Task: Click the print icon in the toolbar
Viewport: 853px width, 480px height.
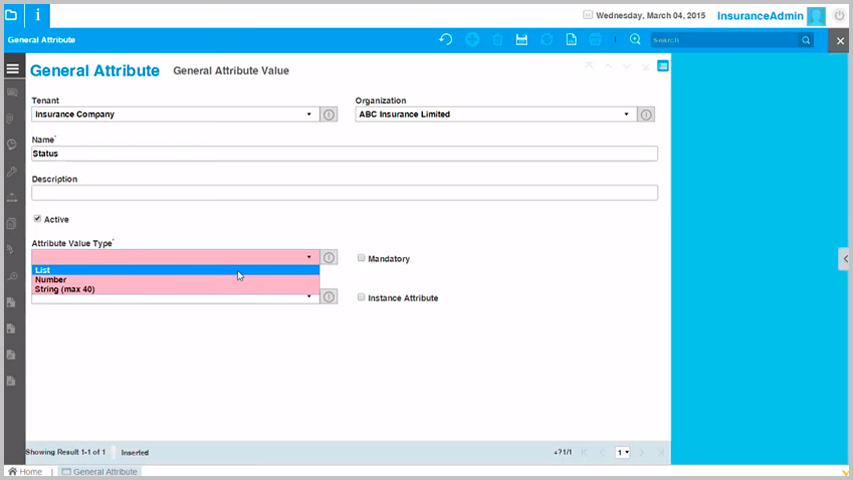Action: (596, 40)
